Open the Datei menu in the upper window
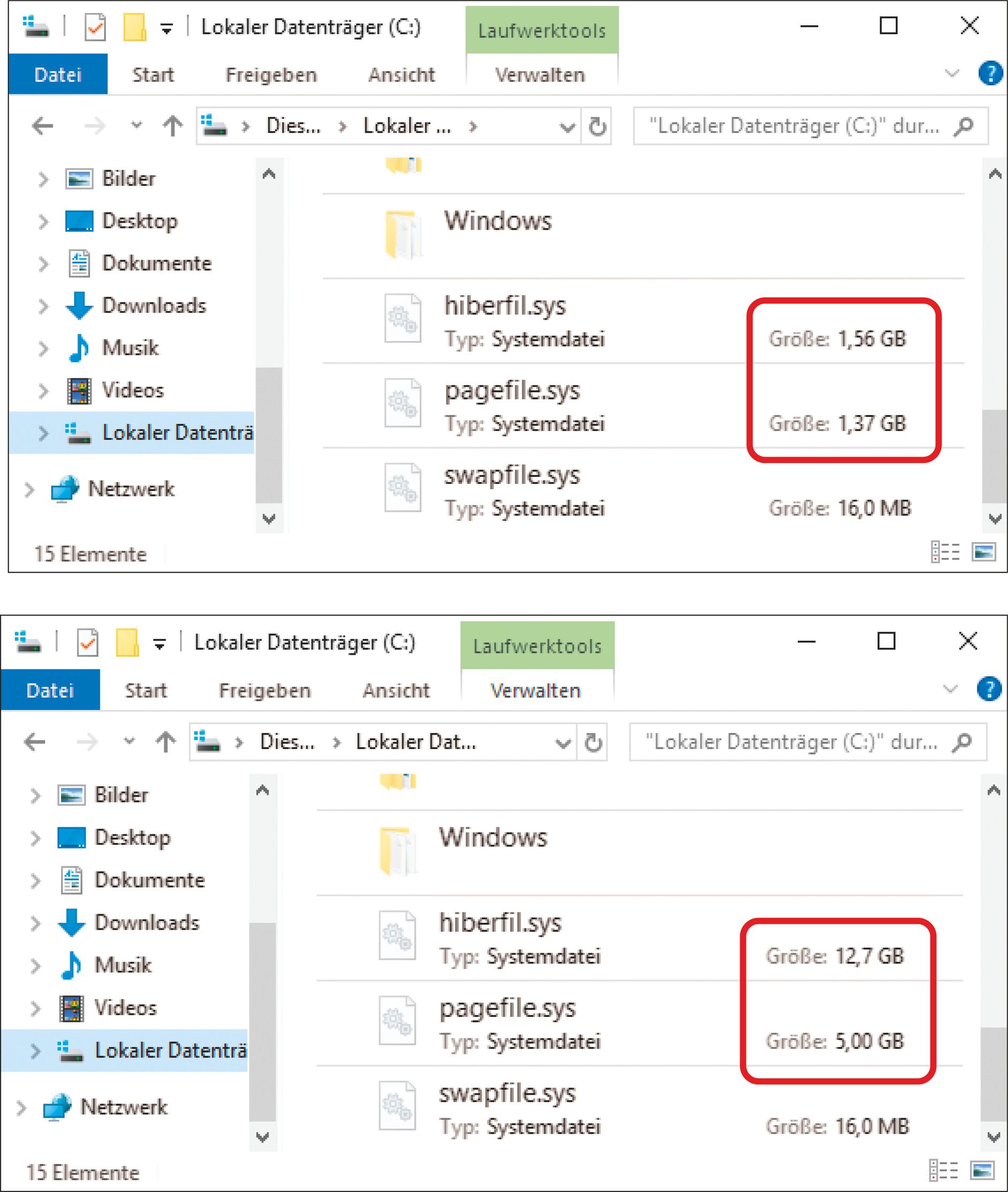Image resolution: width=1008 pixels, height=1192 pixels. 58,75
